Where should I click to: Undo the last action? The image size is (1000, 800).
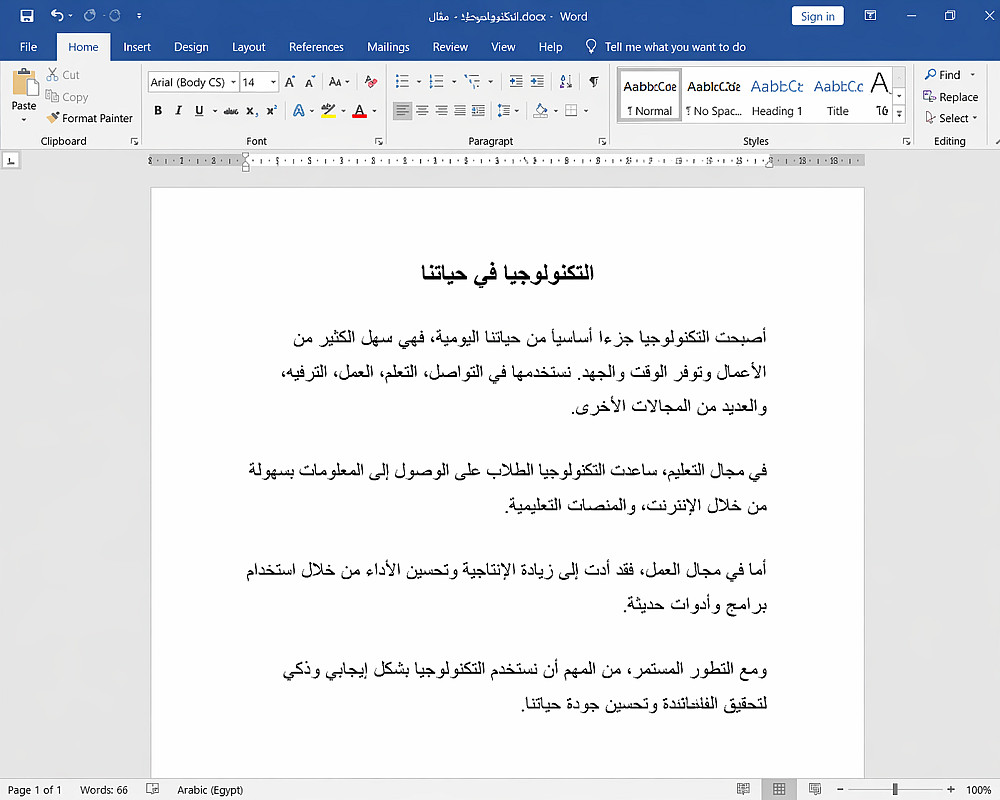(x=57, y=16)
